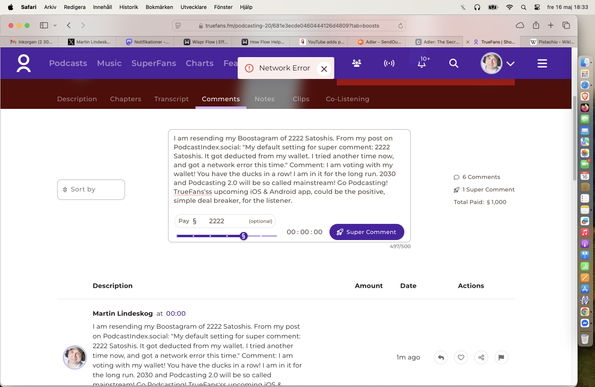Click the Safari share icon
595x387 pixels.
point(536,25)
